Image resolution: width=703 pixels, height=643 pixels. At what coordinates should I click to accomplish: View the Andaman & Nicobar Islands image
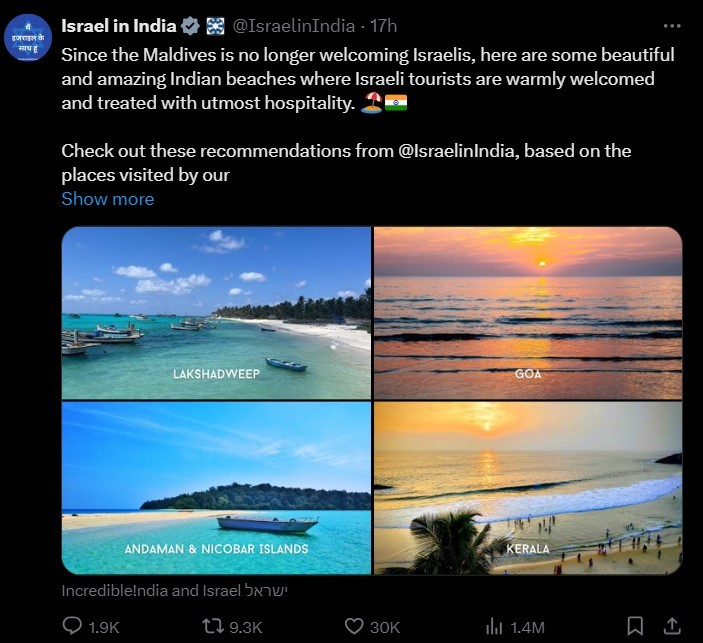point(216,487)
